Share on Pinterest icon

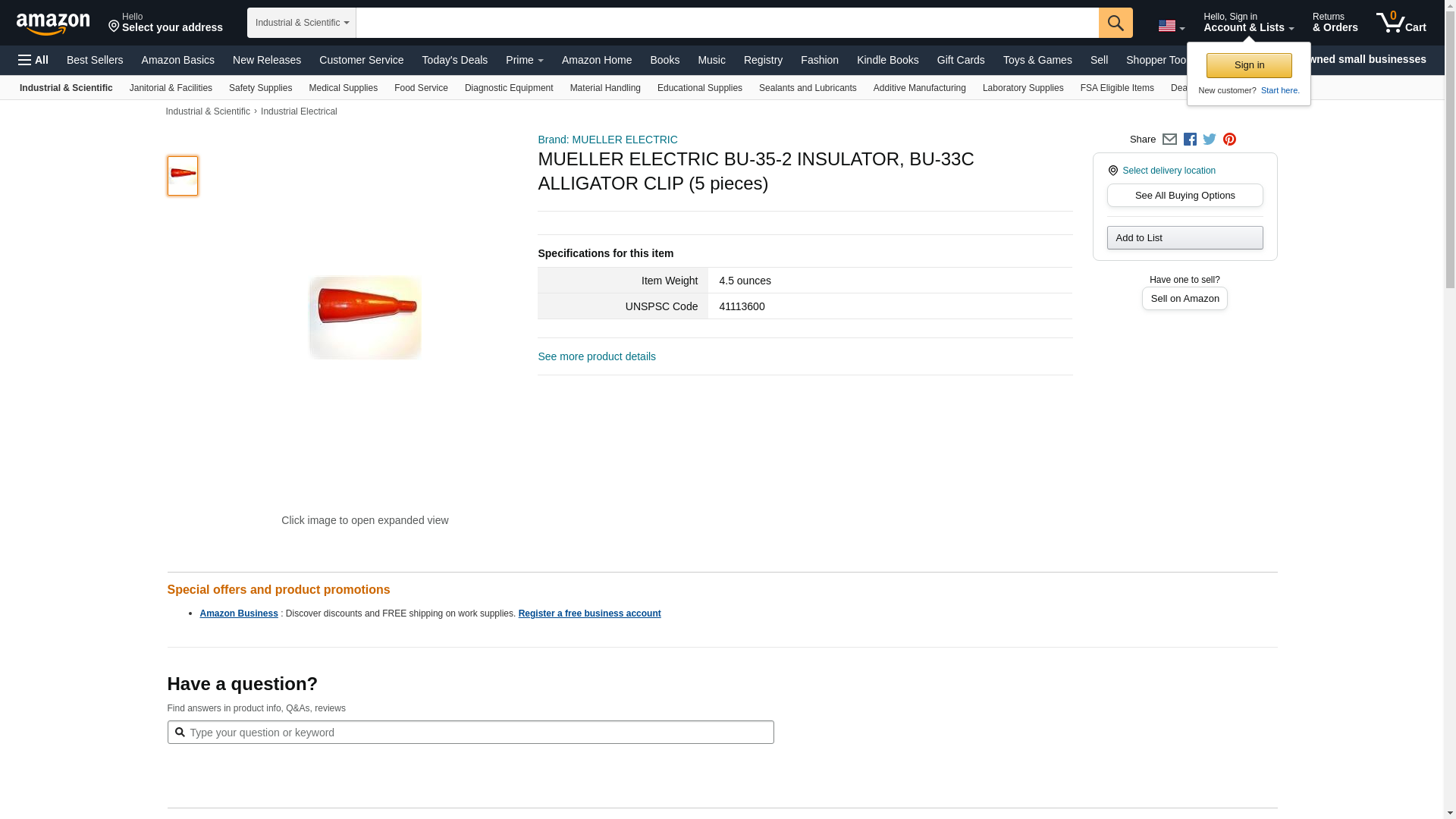(1229, 140)
